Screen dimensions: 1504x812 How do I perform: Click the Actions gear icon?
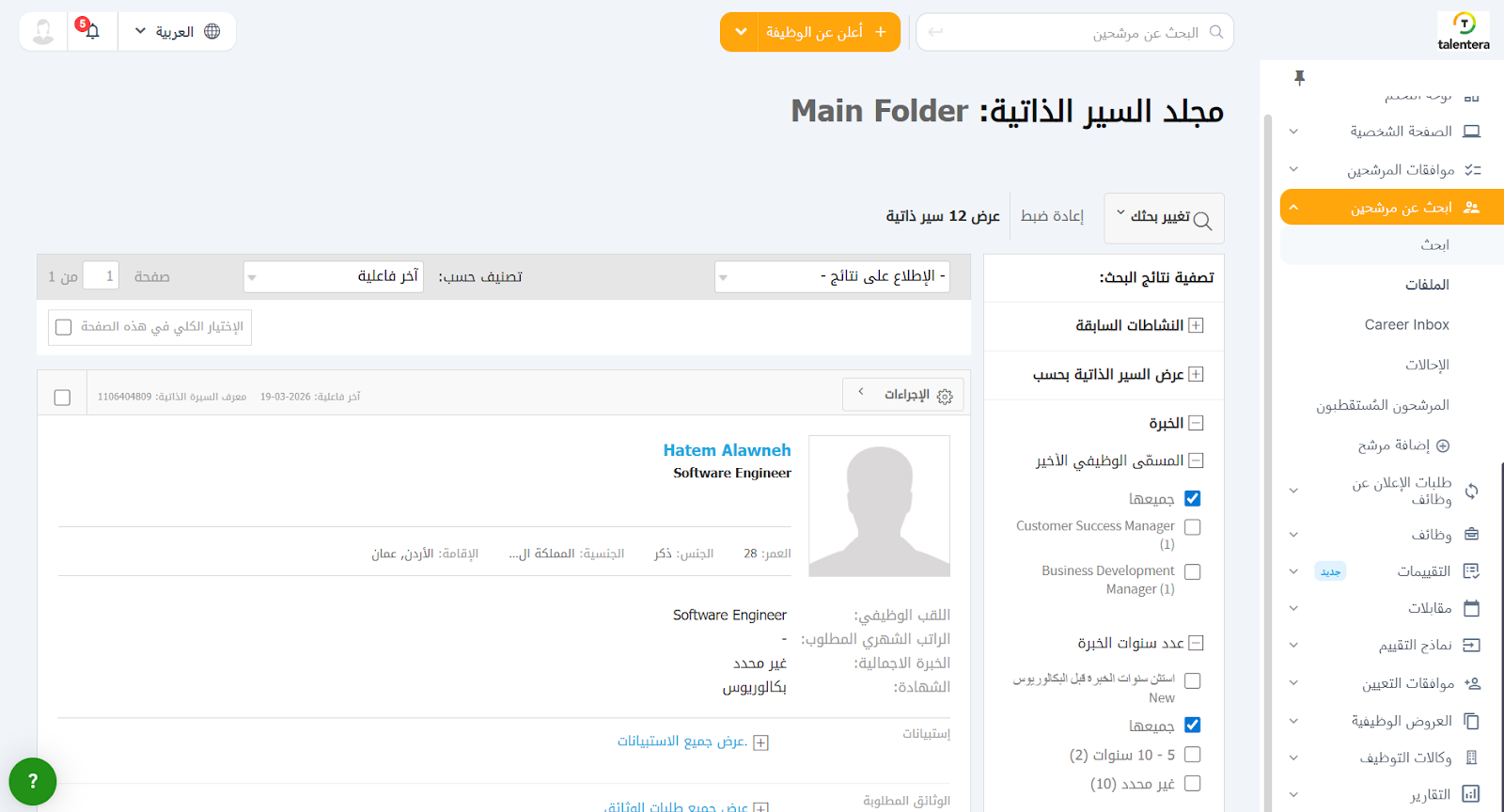tap(945, 396)
